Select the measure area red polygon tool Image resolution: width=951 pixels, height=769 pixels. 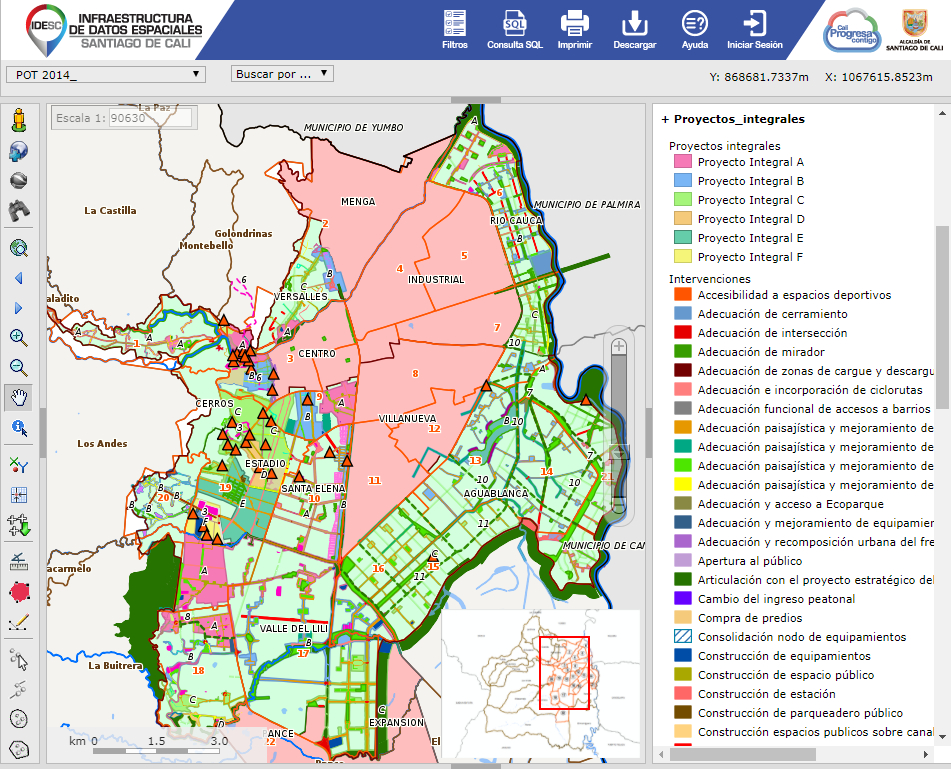pyautogui.click(x=18, y=591)
